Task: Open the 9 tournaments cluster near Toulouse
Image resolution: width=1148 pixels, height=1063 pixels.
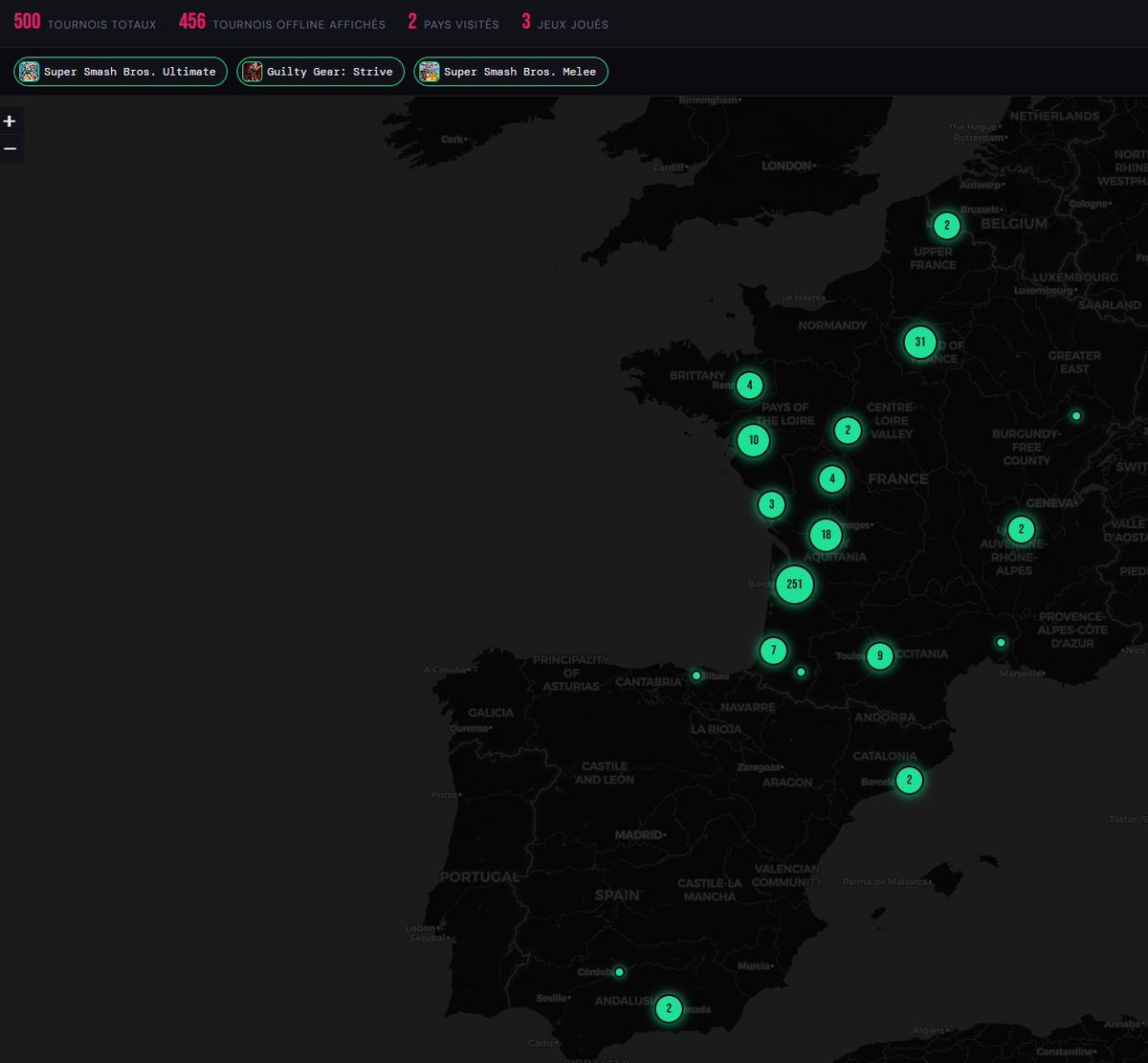Action: tap(880, 655)
